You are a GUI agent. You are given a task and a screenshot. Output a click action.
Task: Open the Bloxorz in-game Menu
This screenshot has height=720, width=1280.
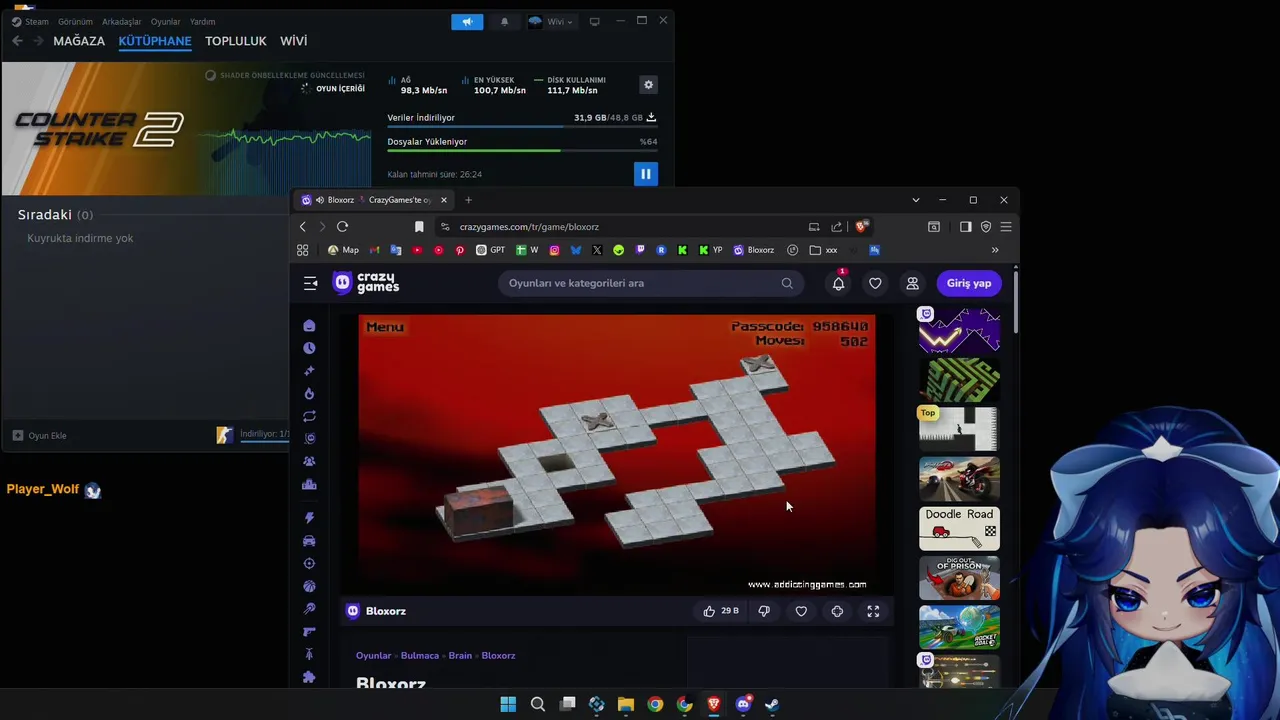point(385,327)
